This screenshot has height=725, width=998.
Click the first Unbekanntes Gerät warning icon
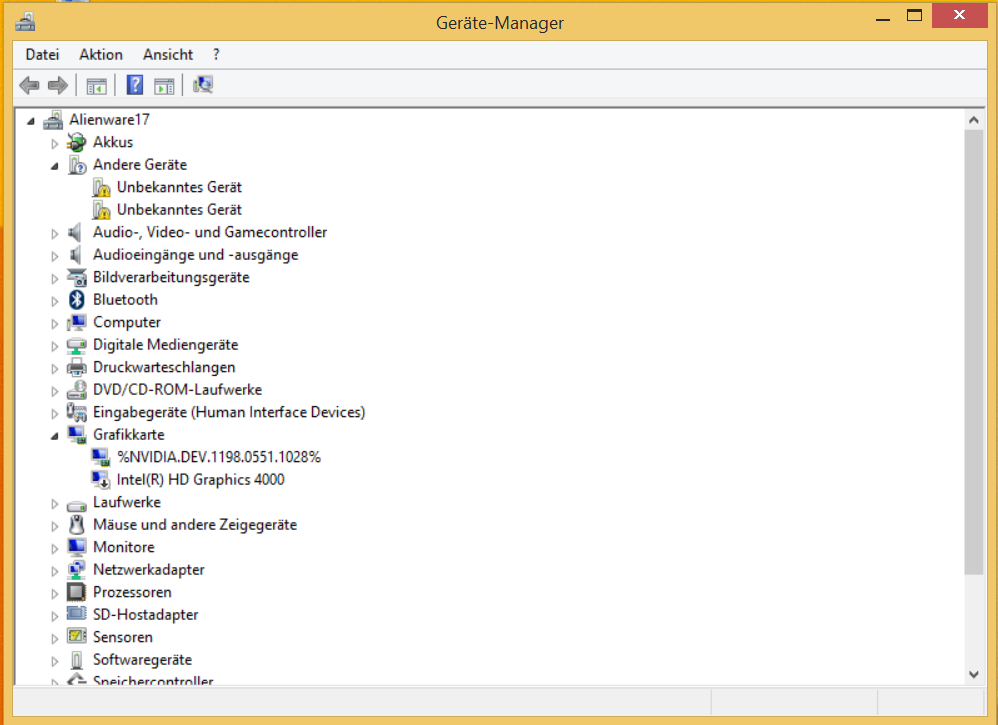[101, 188]
